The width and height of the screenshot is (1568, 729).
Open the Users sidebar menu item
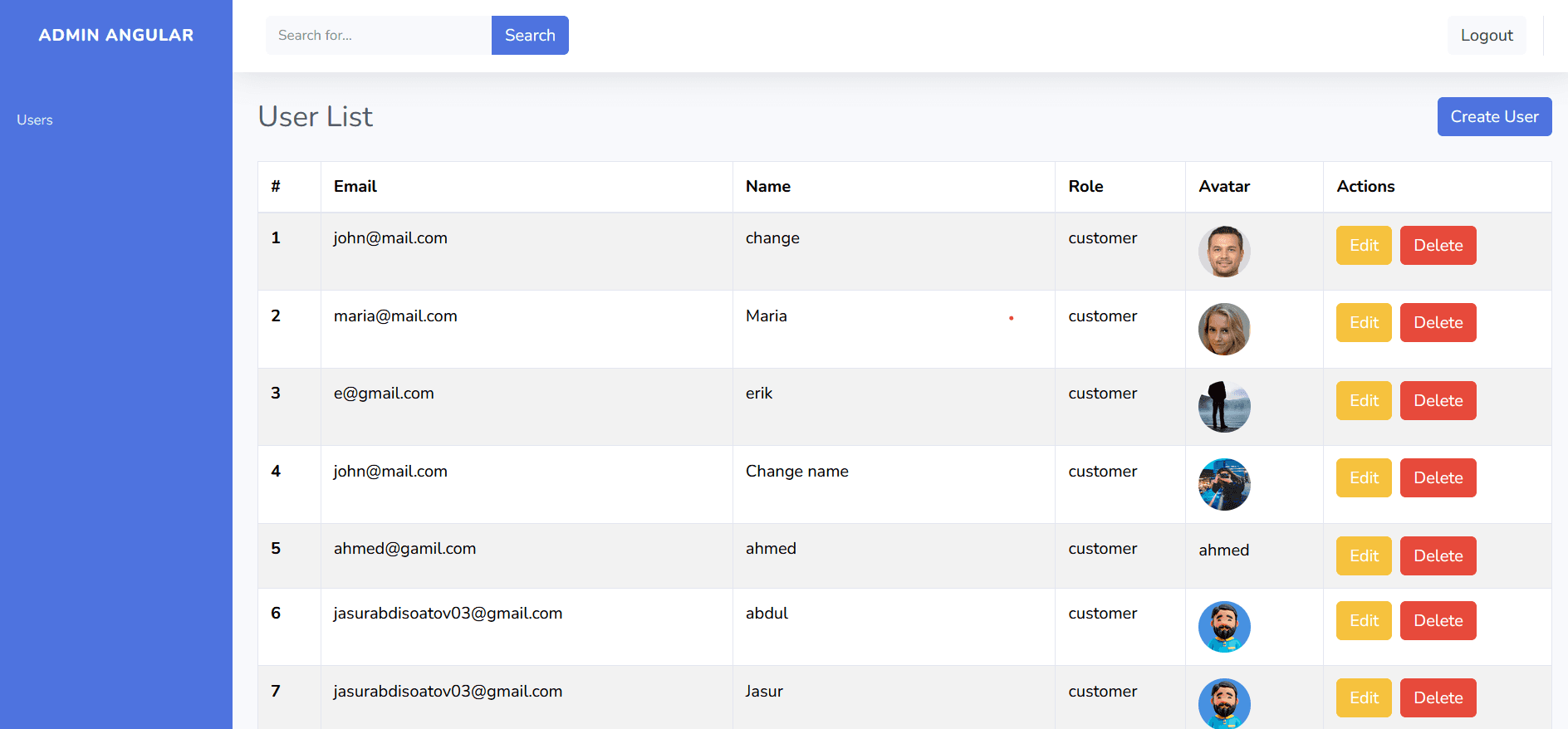35,120
